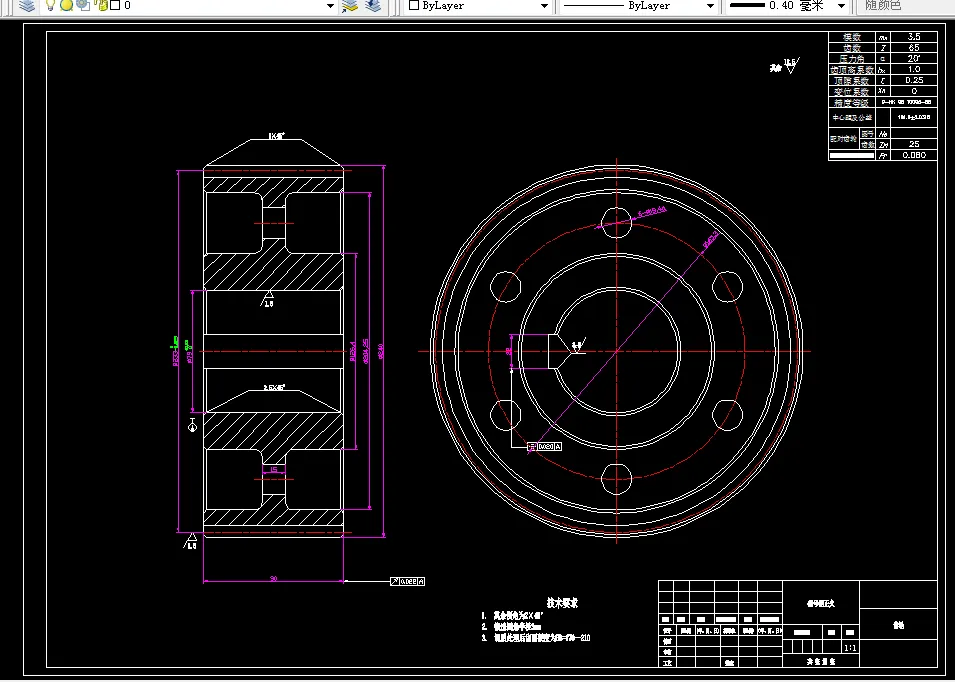The height and width of the screenshot is (682, 955).
Task: Select the 技术要求 heading text
Action: tap(562, 603)
